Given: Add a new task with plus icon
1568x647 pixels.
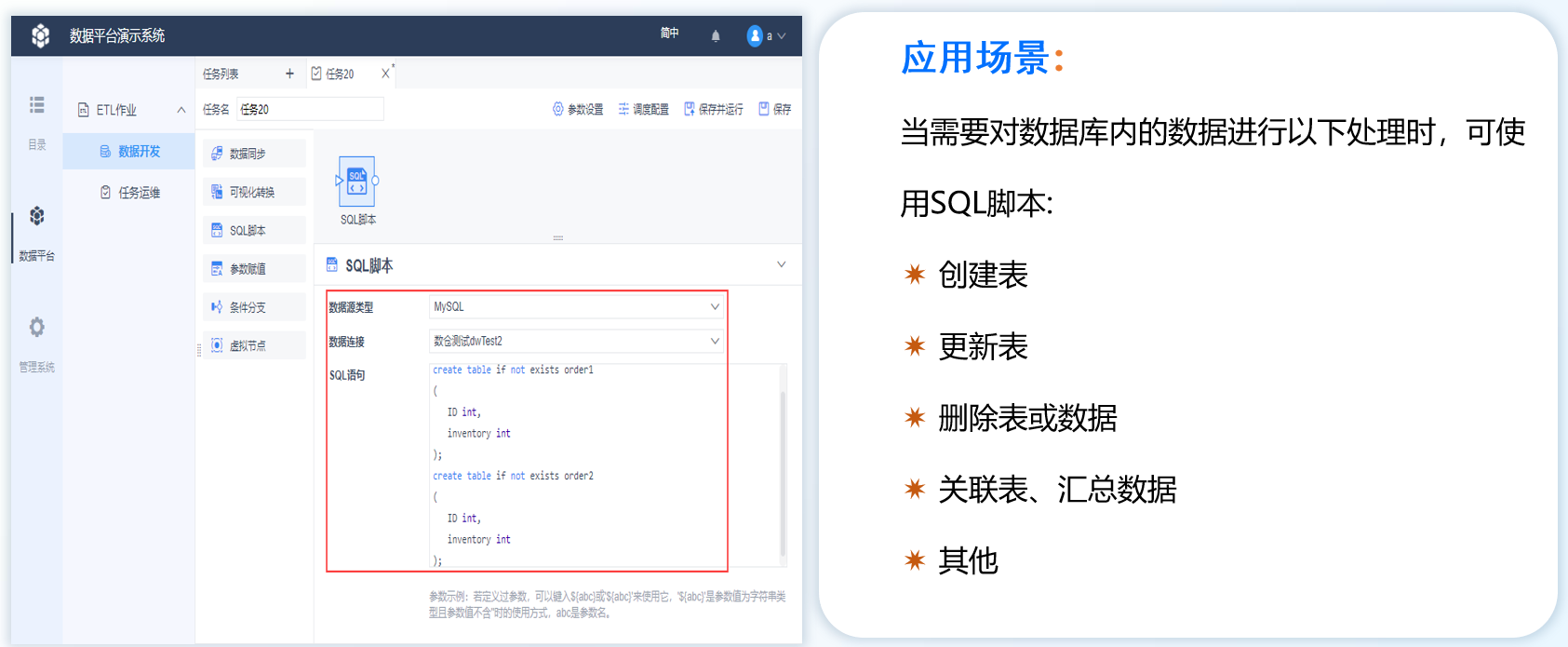Looking at the screenshot, I should point(289,74).
